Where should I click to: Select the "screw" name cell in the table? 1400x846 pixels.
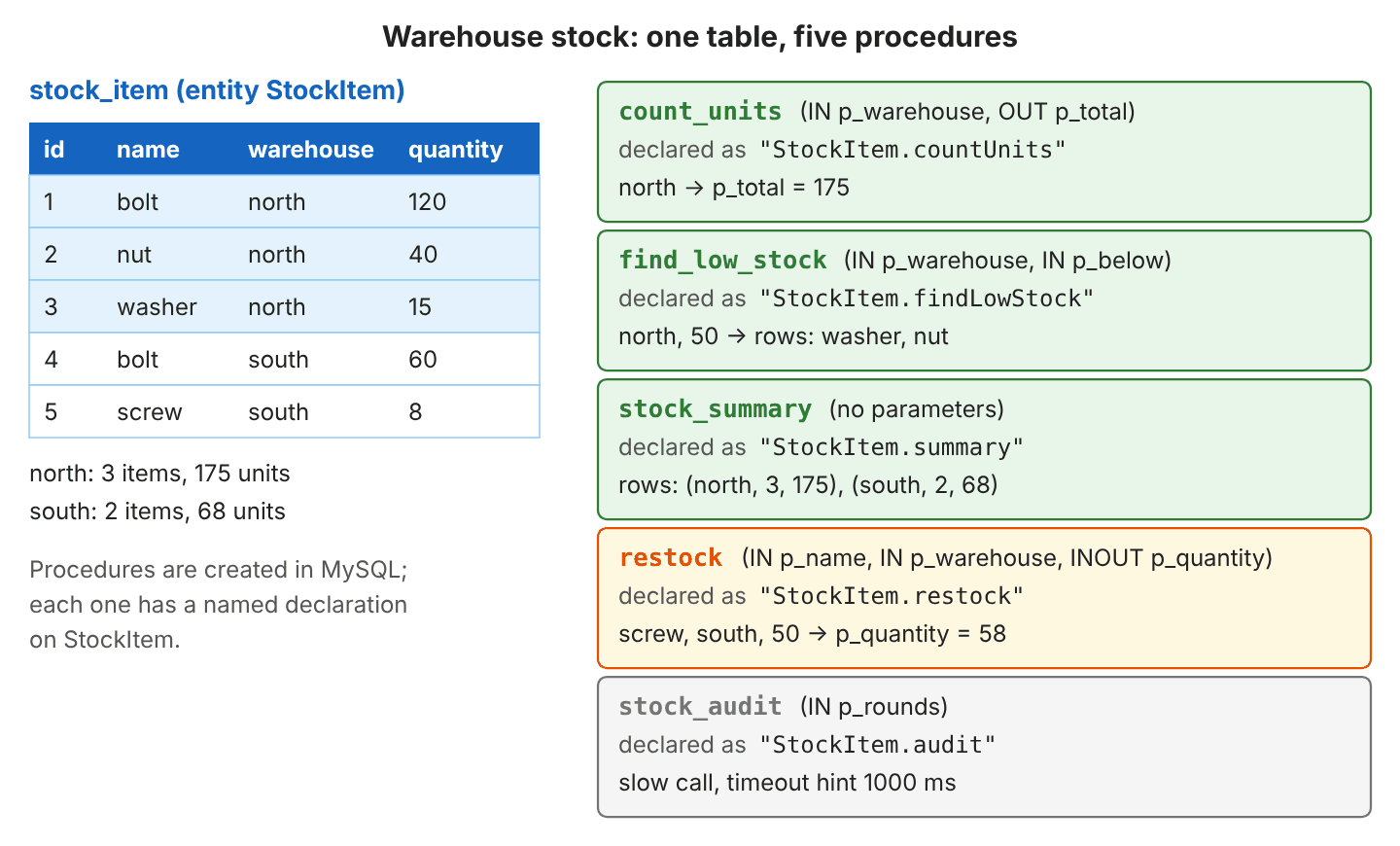149,412
